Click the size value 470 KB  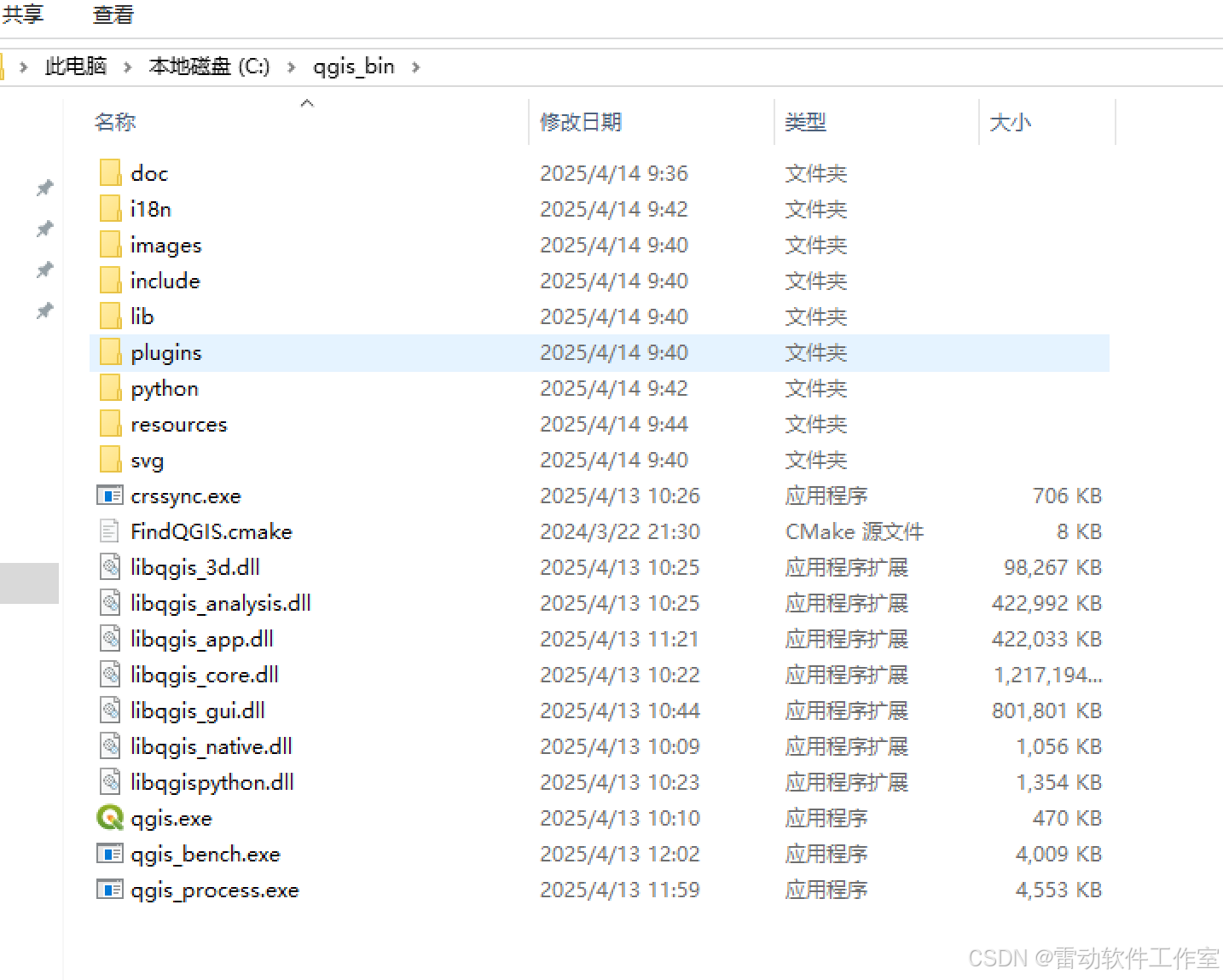(x=1067, y=818)
